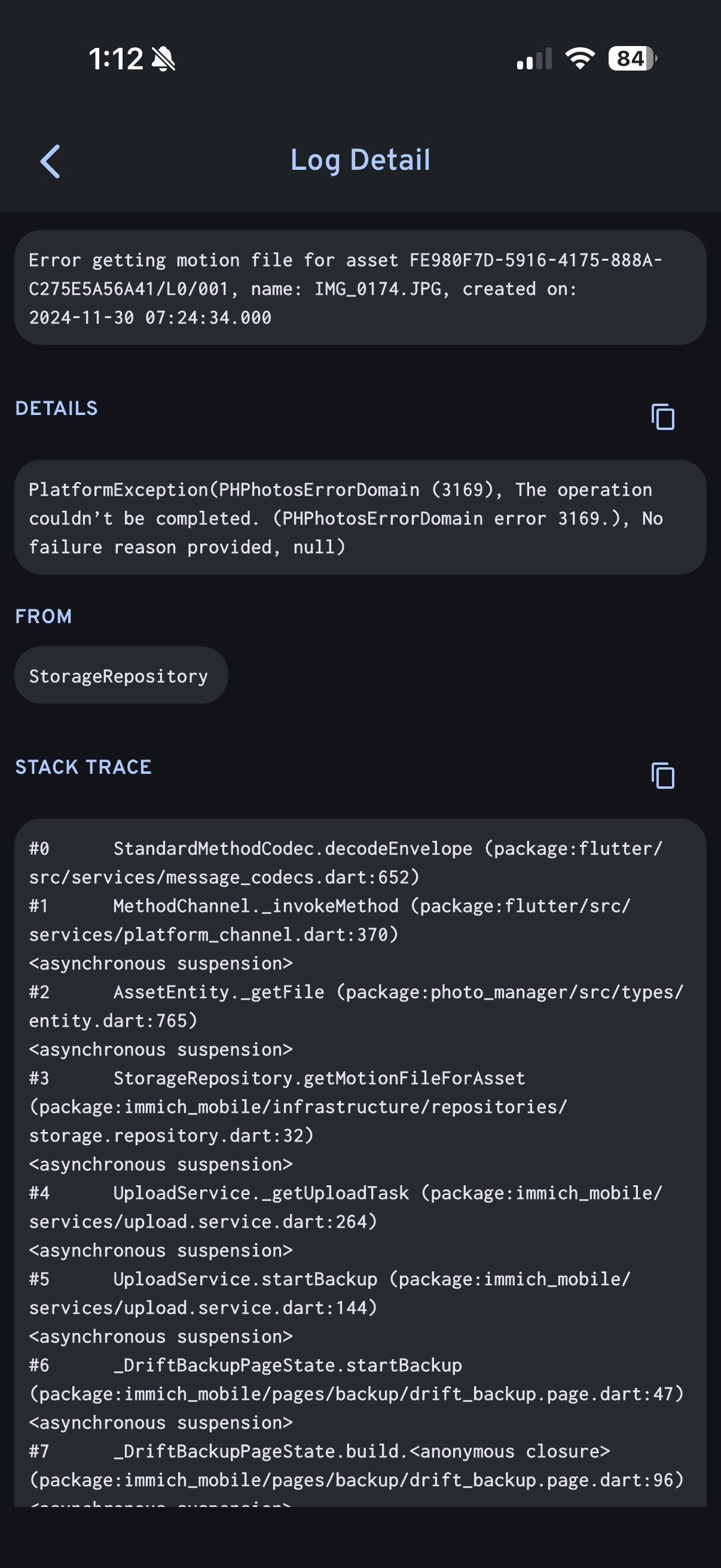
Task: Tap the cellular signal bars
Action: tap(534, 59)
